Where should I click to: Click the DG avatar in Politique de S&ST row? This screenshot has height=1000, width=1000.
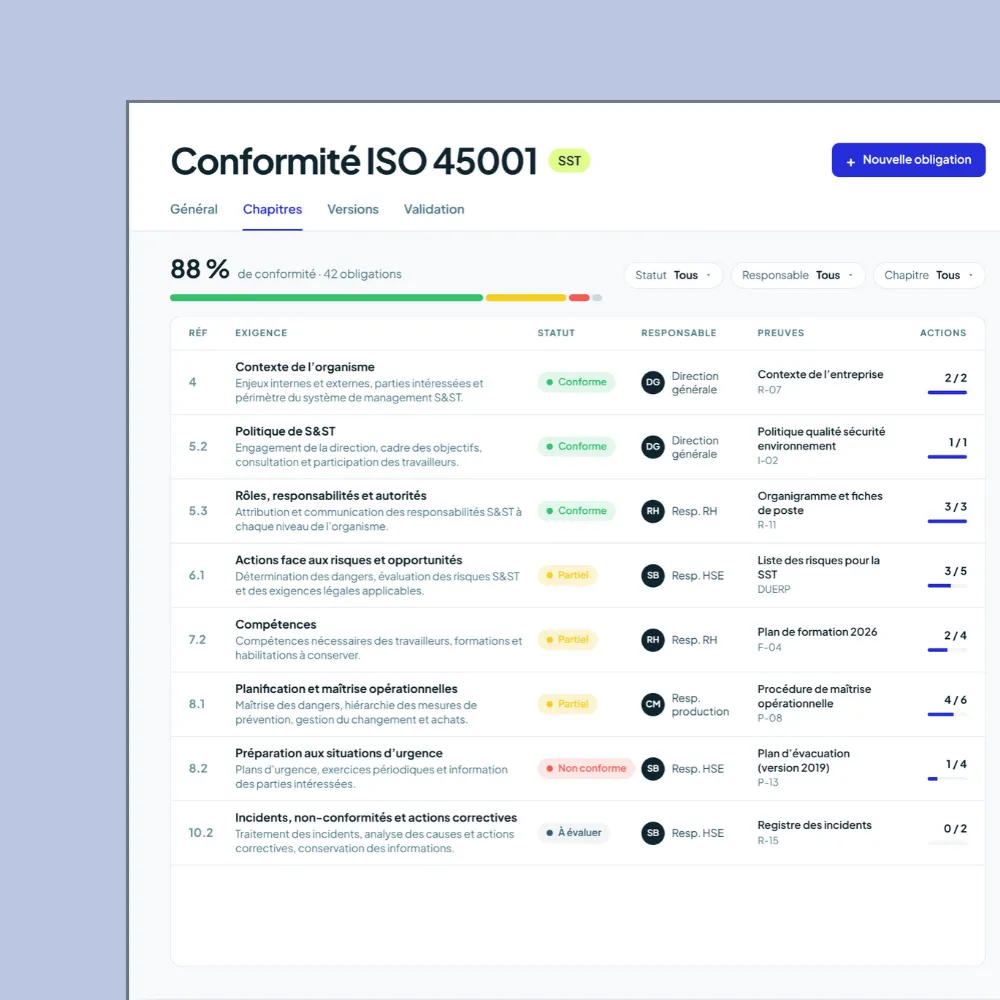click(652, 447)
